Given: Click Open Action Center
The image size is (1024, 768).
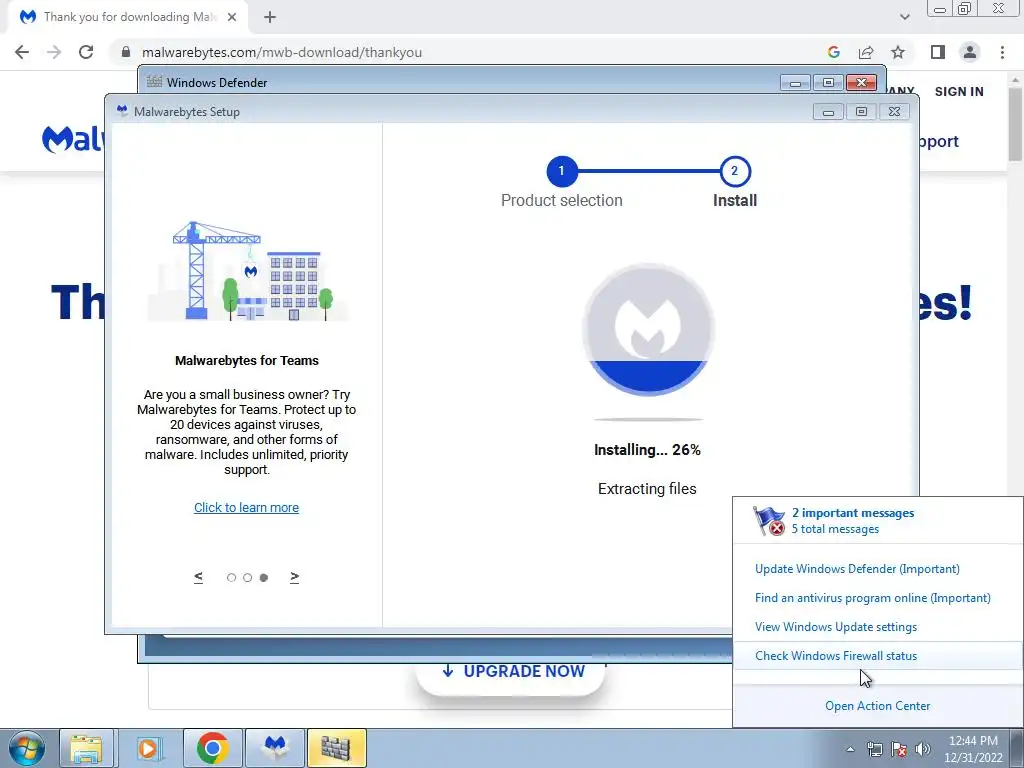Looking at the screenshot, I should point(878,706).
